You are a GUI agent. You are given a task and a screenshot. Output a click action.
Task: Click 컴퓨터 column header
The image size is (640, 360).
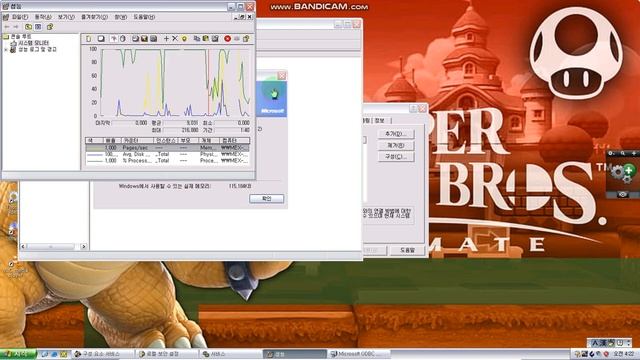coord(234,140)
